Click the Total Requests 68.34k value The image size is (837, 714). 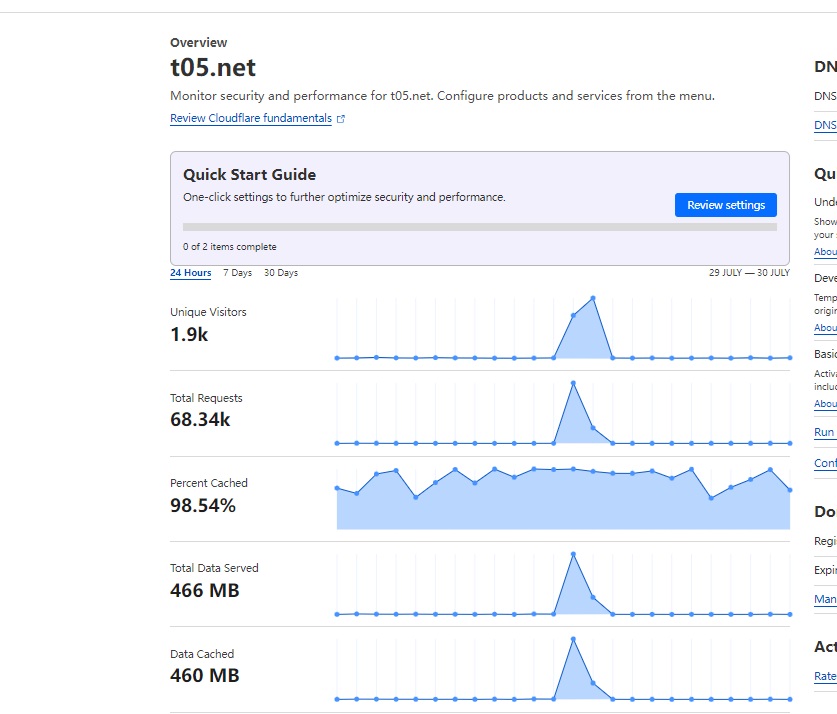pos(200,420)
